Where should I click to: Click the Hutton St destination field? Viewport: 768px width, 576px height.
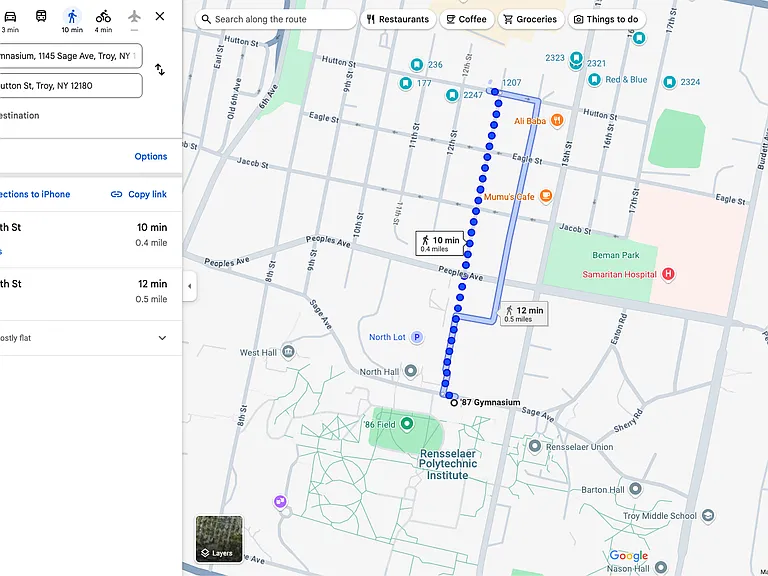pos(69,86)
